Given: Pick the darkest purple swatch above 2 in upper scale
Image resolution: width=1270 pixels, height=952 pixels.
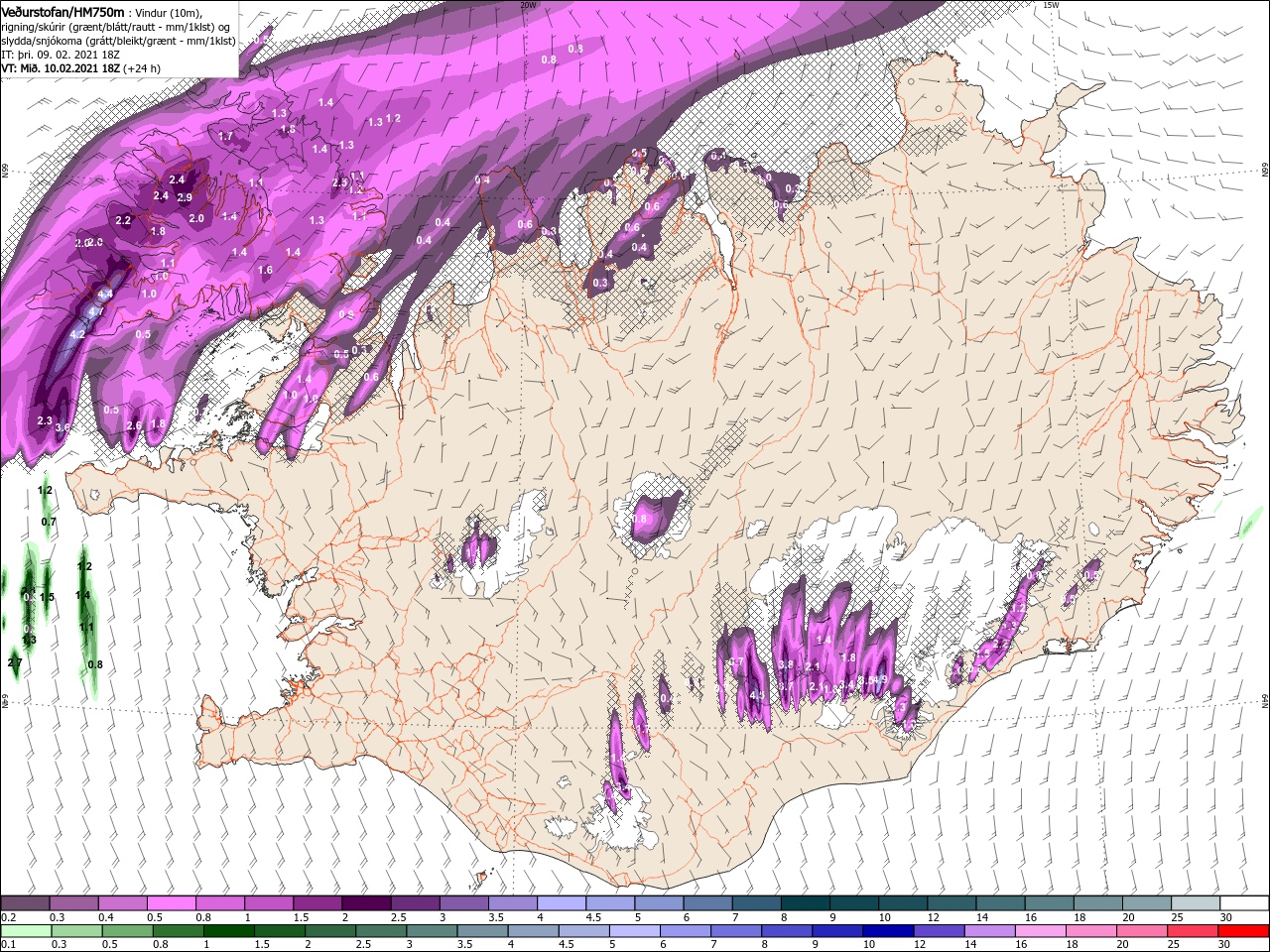Looking at the screenshot, I should (365, 903).
